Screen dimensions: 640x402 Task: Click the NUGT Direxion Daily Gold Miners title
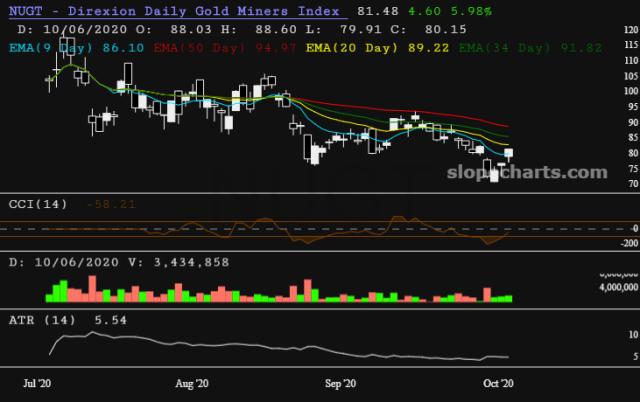172,11
